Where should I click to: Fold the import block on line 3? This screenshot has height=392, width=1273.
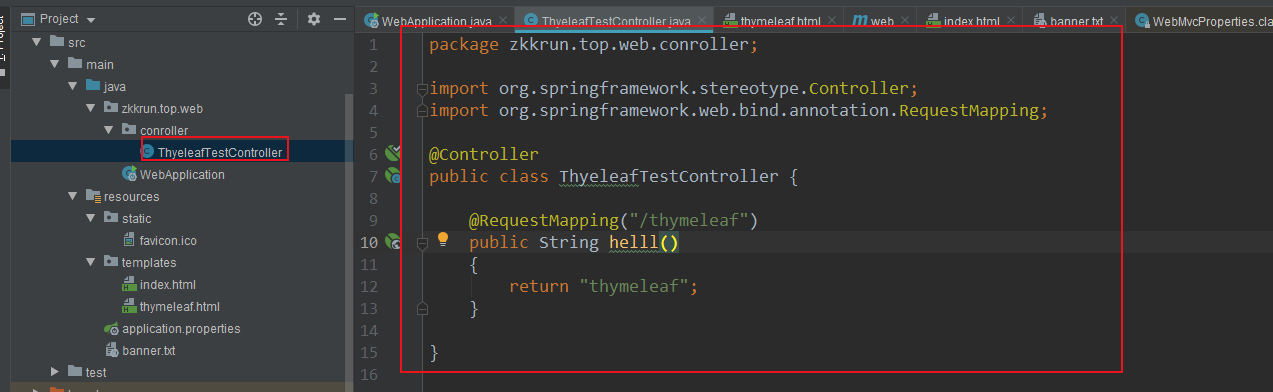pyautogui.click(x=423, y=88)
